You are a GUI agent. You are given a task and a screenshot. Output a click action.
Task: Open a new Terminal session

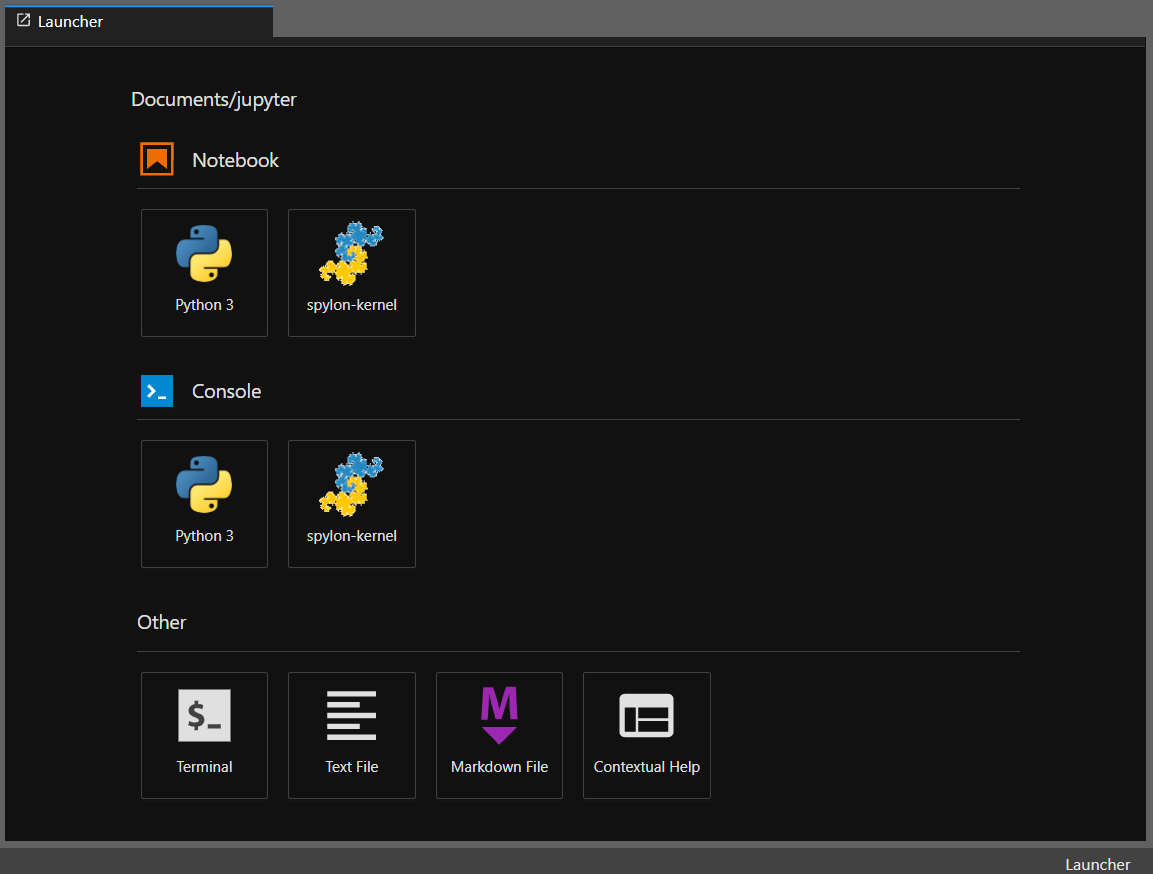[x=204, y=734]
